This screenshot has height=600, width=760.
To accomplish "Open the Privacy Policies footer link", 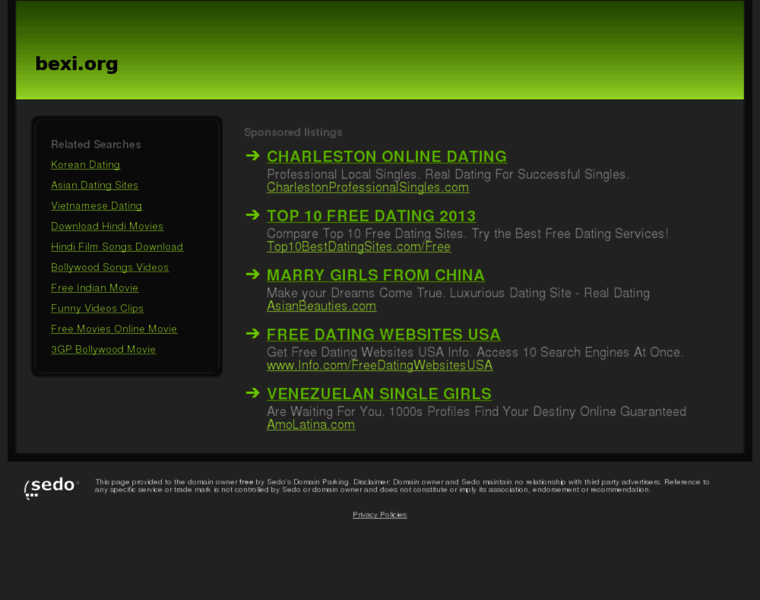I will 380,515.
